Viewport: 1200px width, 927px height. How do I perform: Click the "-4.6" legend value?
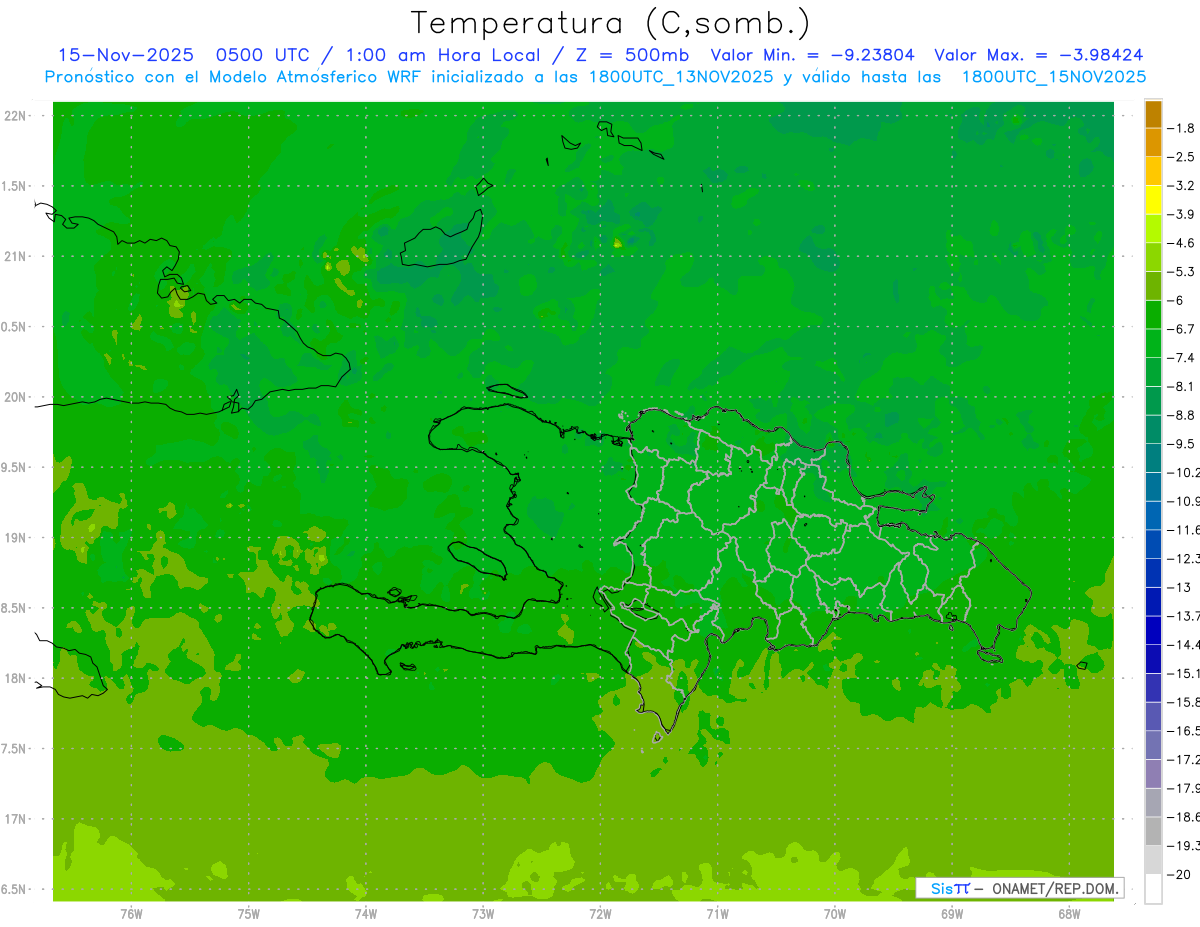1181,243
